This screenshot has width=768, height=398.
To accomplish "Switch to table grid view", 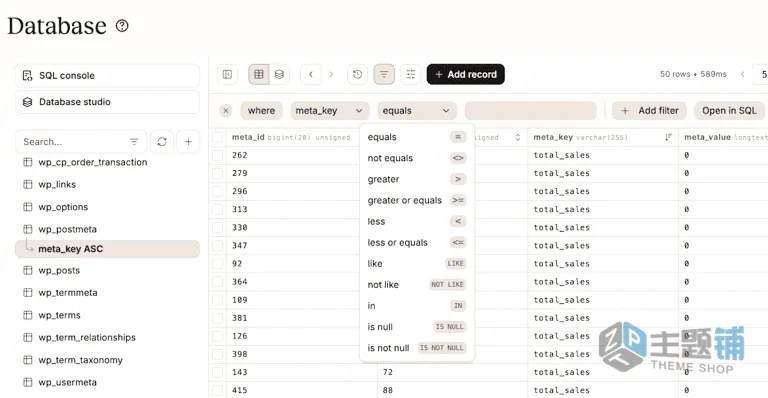I will click(x=259, y=74).
